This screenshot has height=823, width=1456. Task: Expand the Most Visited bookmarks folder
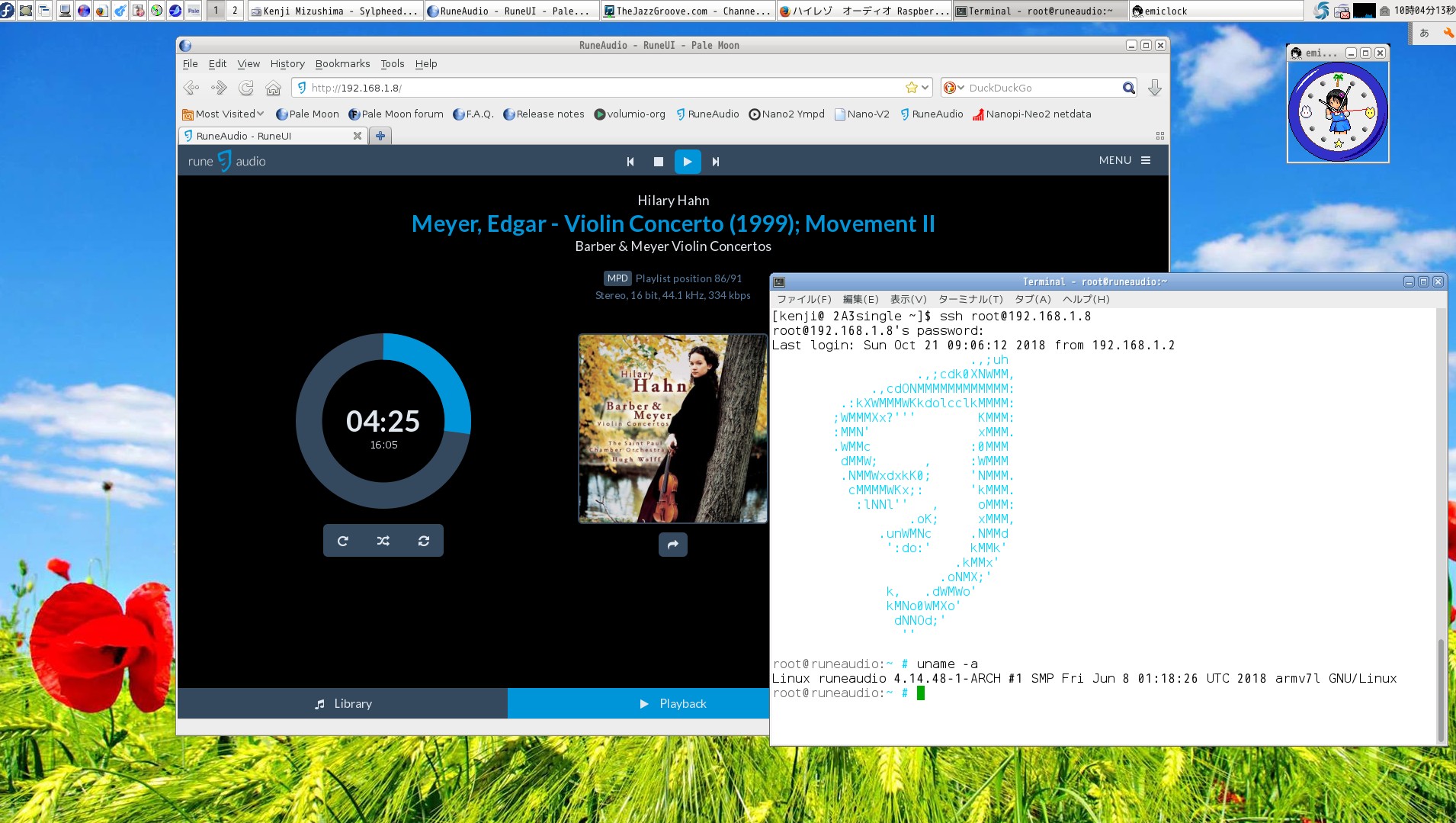(223, 114)
